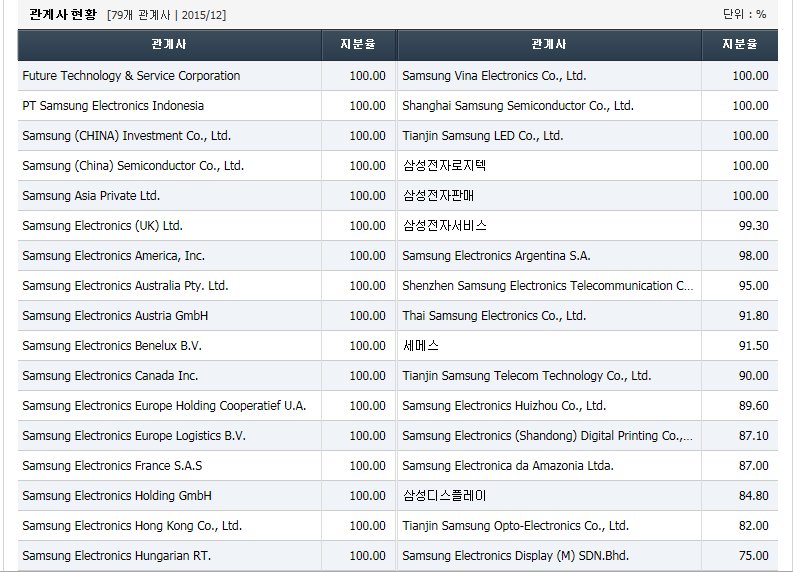Click Samsung Electronics (Shandong) Digital Printing entry
The height and width of the screenshot is (572, 793).
pyautogui.click(x=548, y=436)
